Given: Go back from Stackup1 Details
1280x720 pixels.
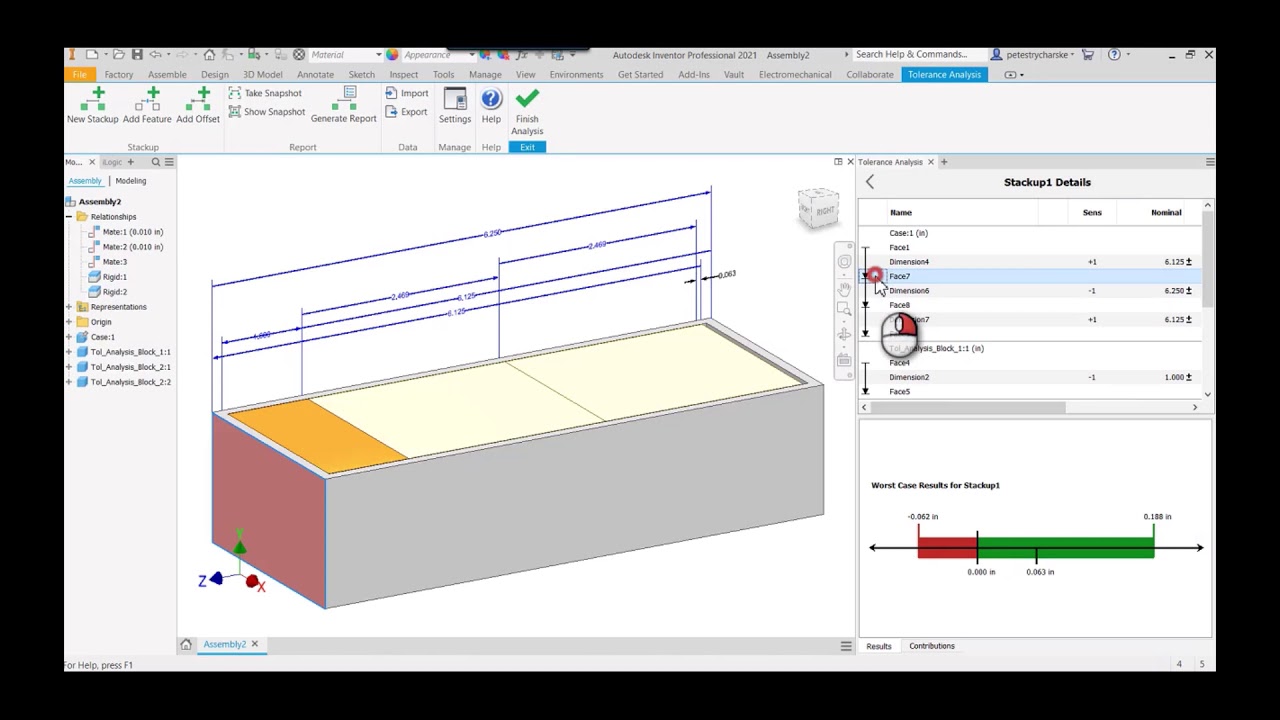Looking at the screenshot, I should (x=870, y=182).
